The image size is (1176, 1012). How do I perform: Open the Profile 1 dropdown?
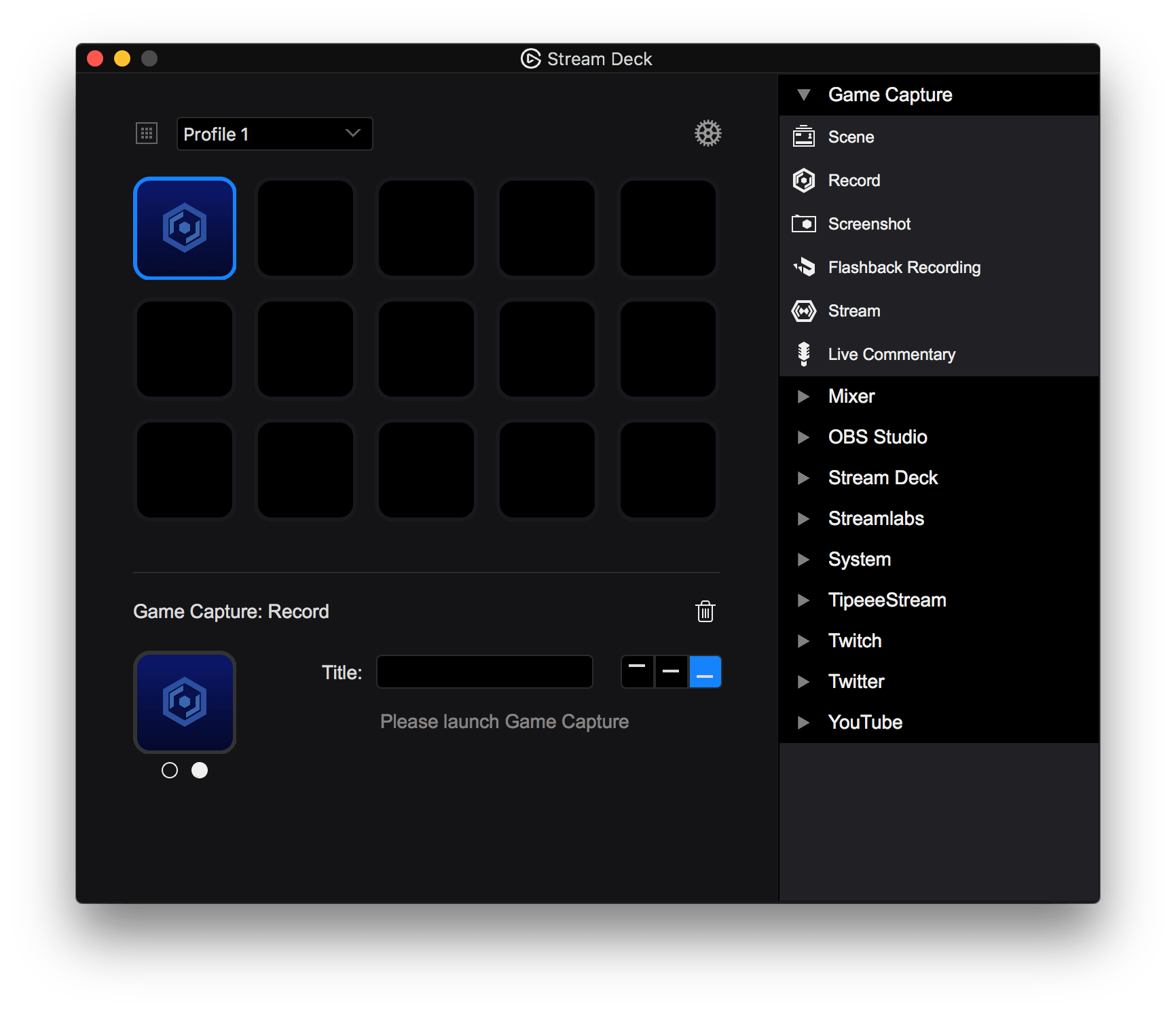(274, 133)
